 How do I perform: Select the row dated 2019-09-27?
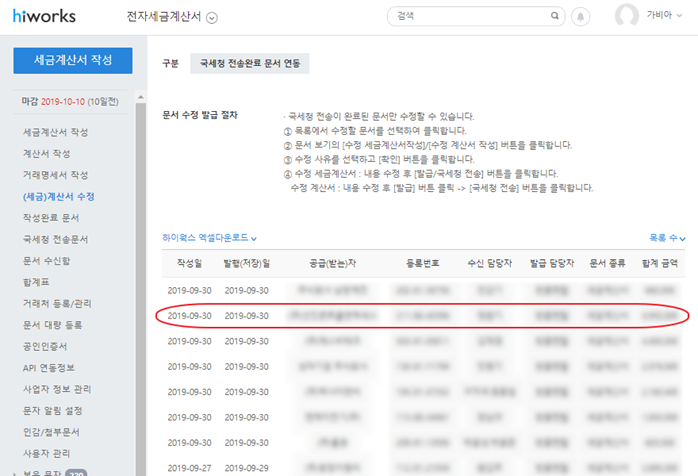tap(423, 468)
